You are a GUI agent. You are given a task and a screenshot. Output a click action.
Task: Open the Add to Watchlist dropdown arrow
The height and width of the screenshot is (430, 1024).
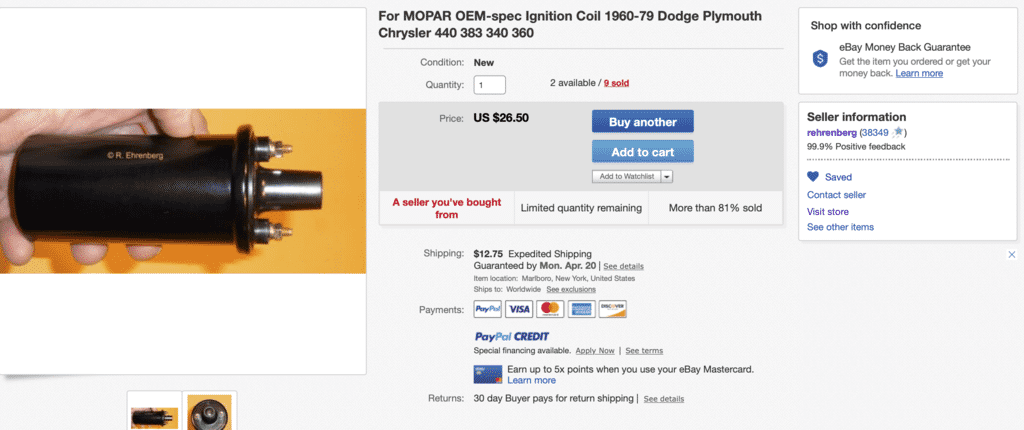[667, 176]
